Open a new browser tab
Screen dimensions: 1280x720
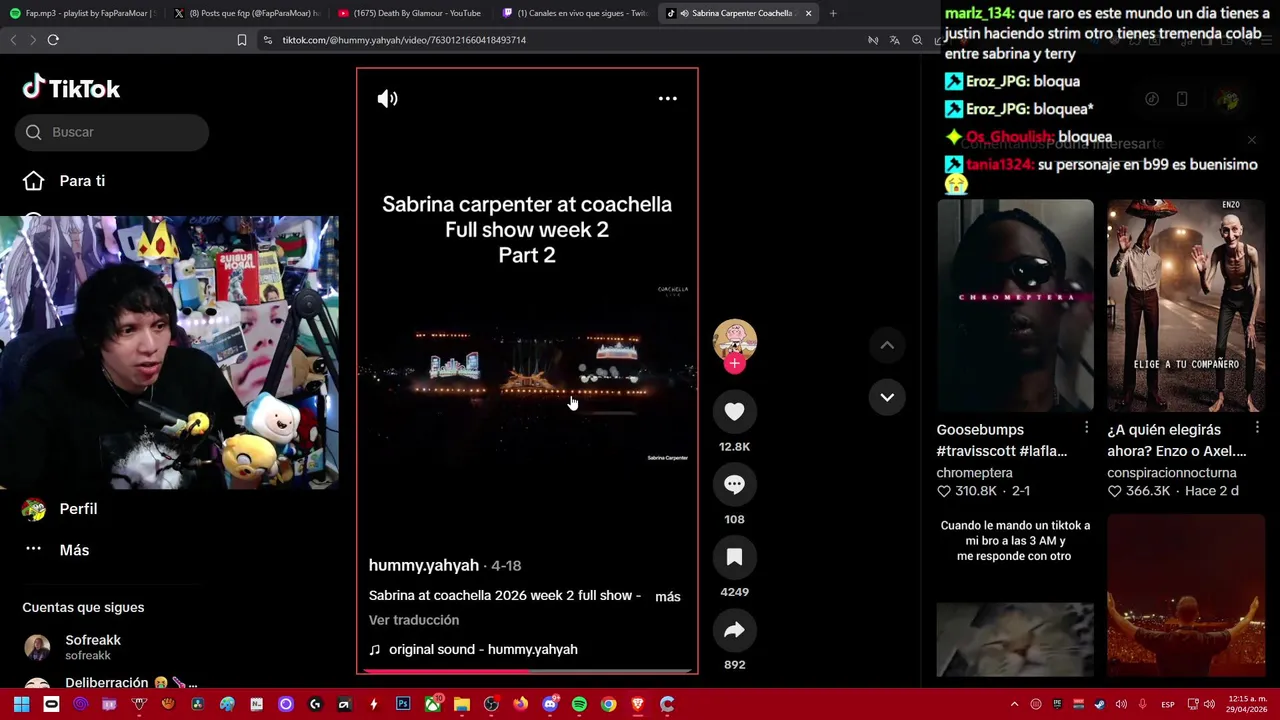[x=833, y=13]
